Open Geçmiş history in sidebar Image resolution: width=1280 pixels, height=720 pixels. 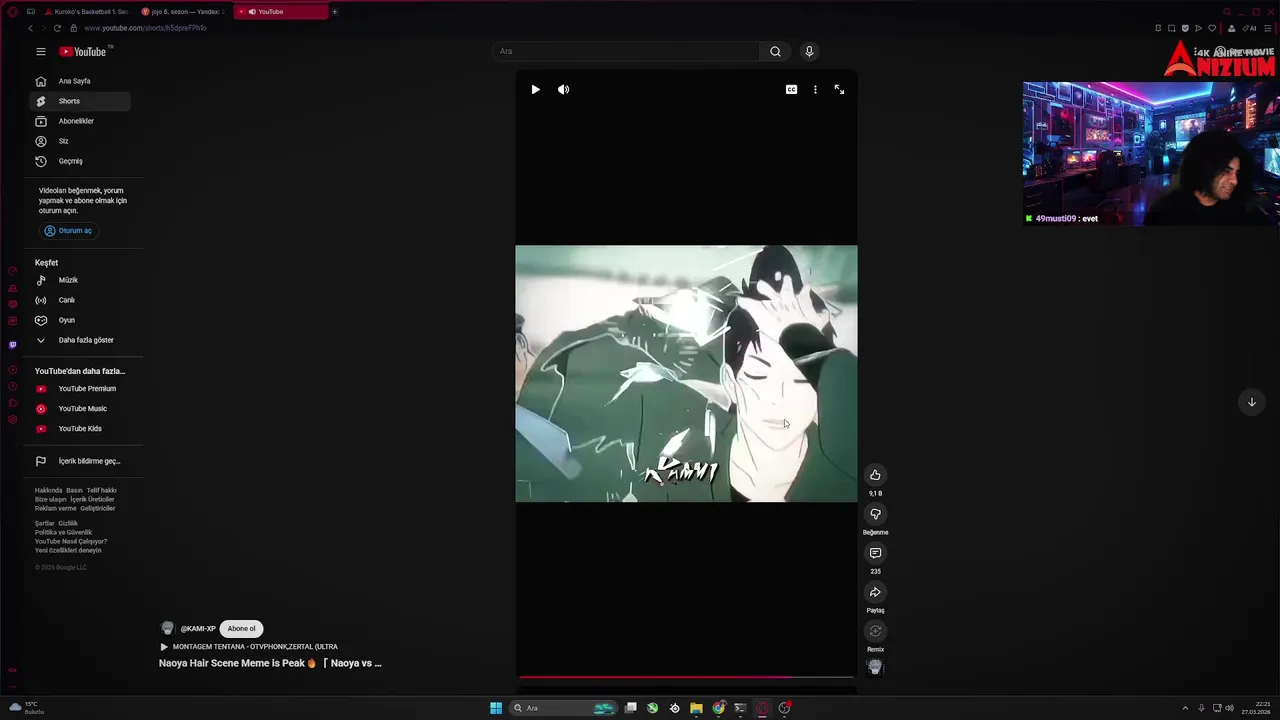[79, 161]
